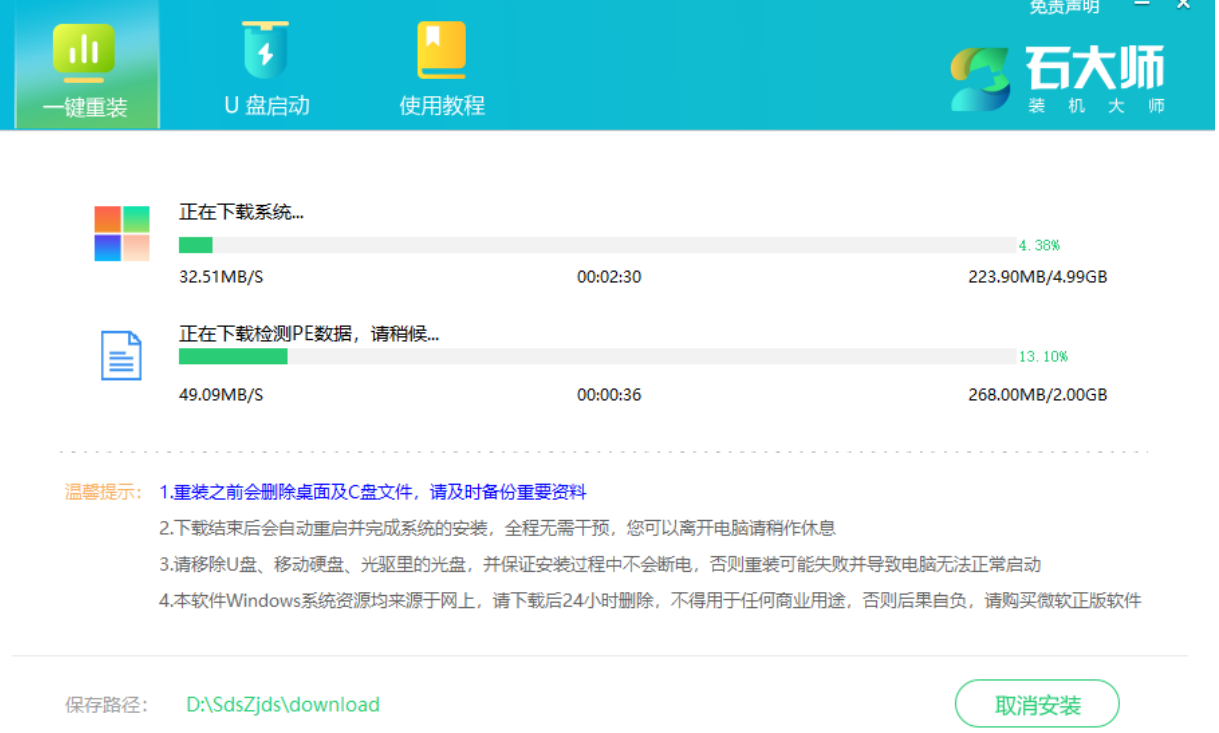Screen dimensions: 1219x733
Task: Click the Windows logo beside system download
Action: point(122,234)
